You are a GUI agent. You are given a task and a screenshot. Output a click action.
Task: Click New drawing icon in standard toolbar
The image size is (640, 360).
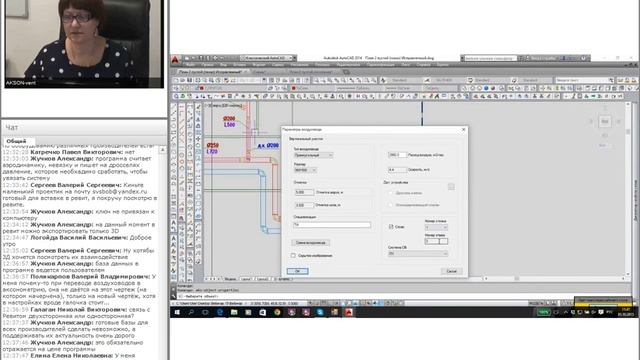[x=176, y=80]
